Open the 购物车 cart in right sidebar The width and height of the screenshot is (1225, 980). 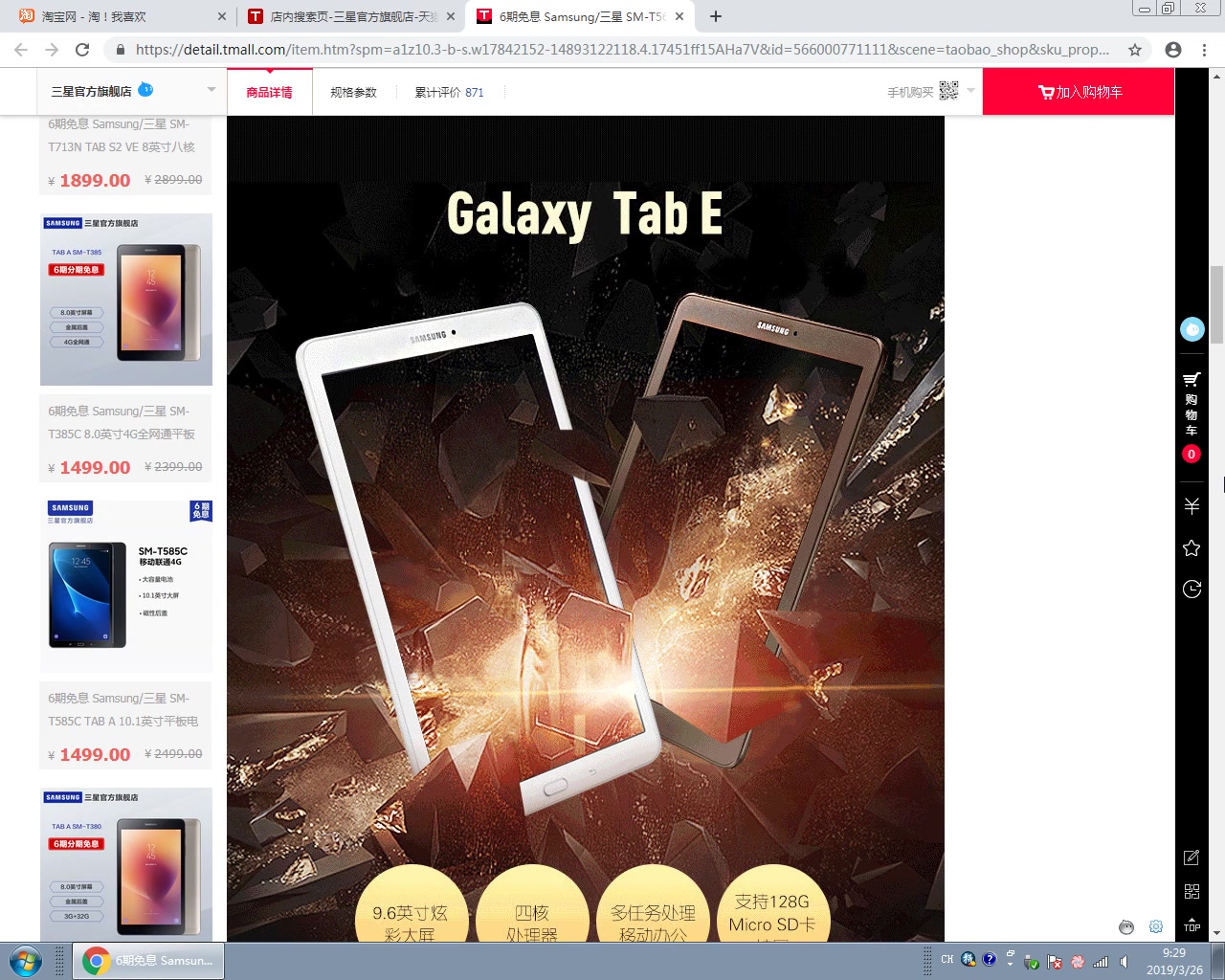click(1192, 404)
